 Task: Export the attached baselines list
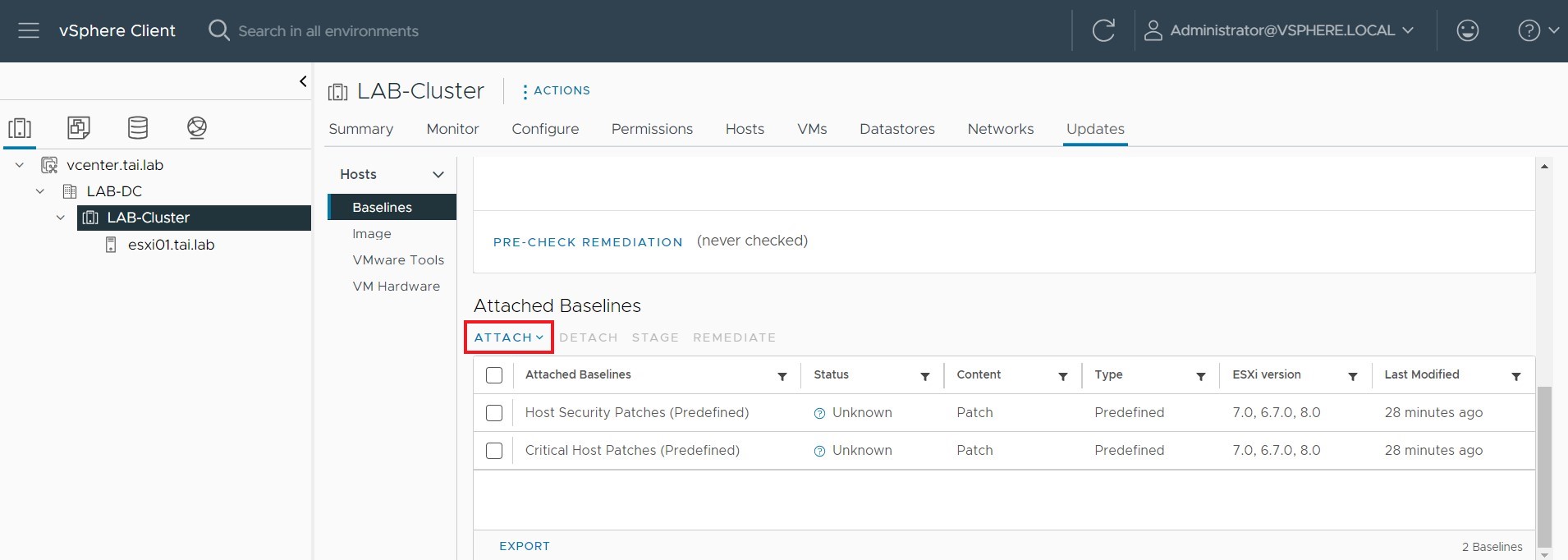[x=525, y=546]
